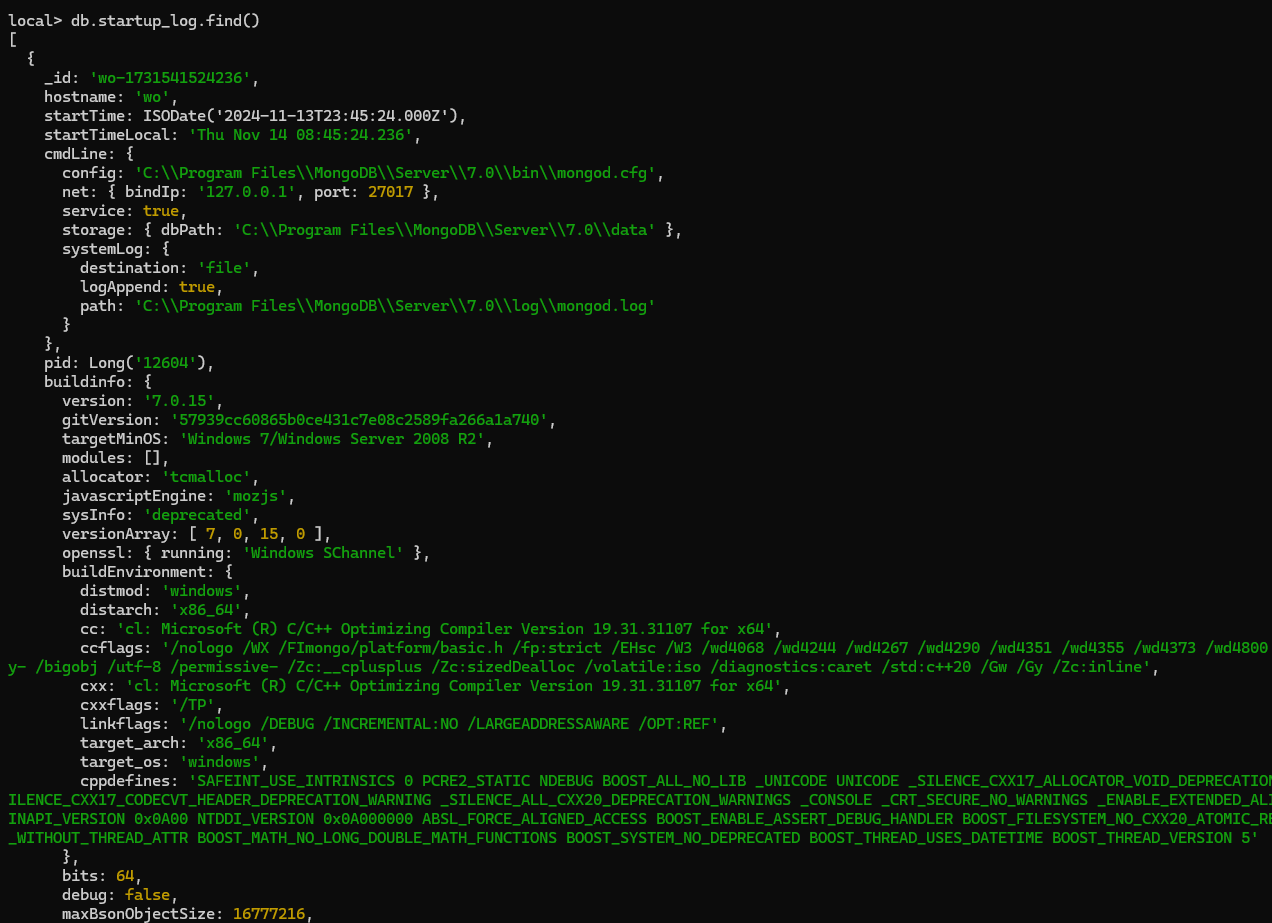Viewport: 1272px width, 923px height.
Task: Click the distmod value 'windows'
Action: click(201, 591)
